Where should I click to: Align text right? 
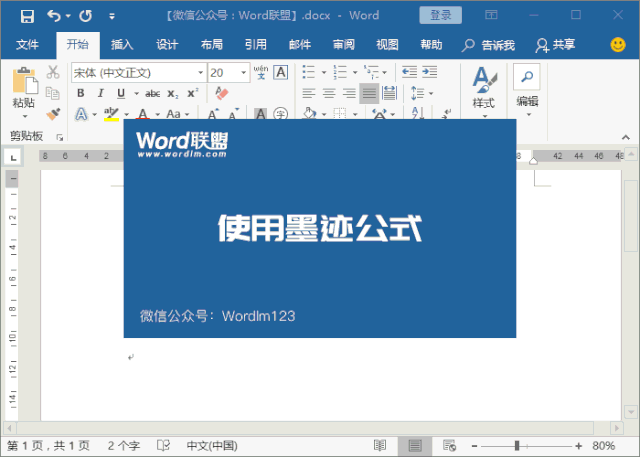click(x=349, y=93)
